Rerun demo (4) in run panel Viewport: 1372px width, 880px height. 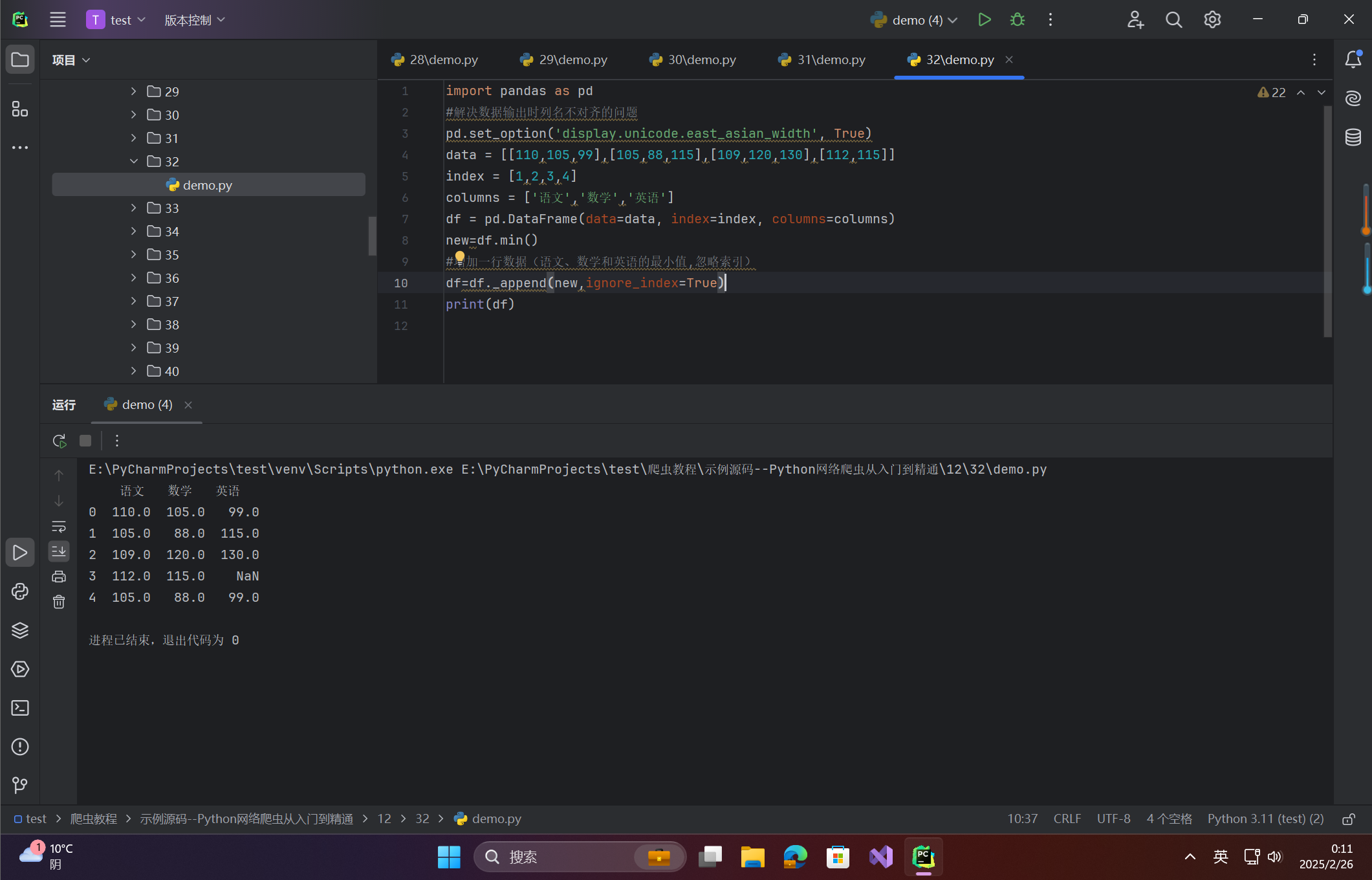[60, 441]
